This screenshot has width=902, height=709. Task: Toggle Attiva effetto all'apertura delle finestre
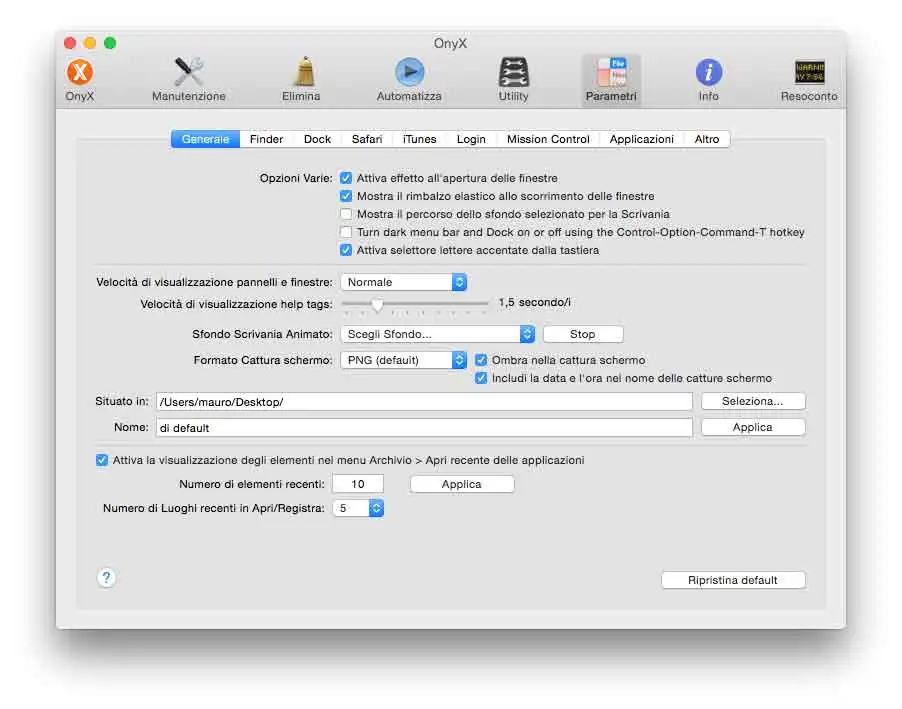346,178
